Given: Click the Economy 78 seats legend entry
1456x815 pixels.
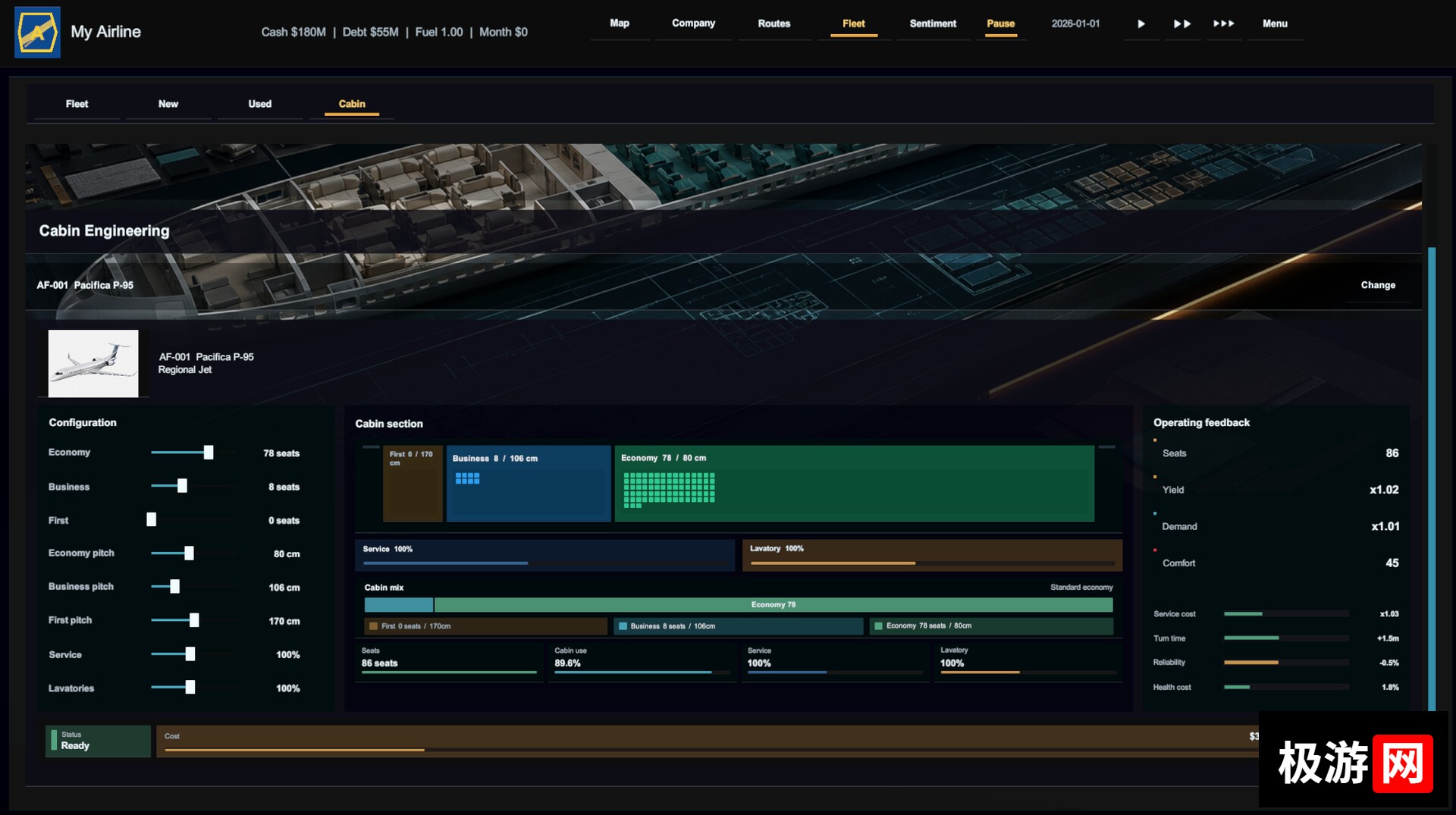Looking at the screenshot, I should (x=991, y=626).
